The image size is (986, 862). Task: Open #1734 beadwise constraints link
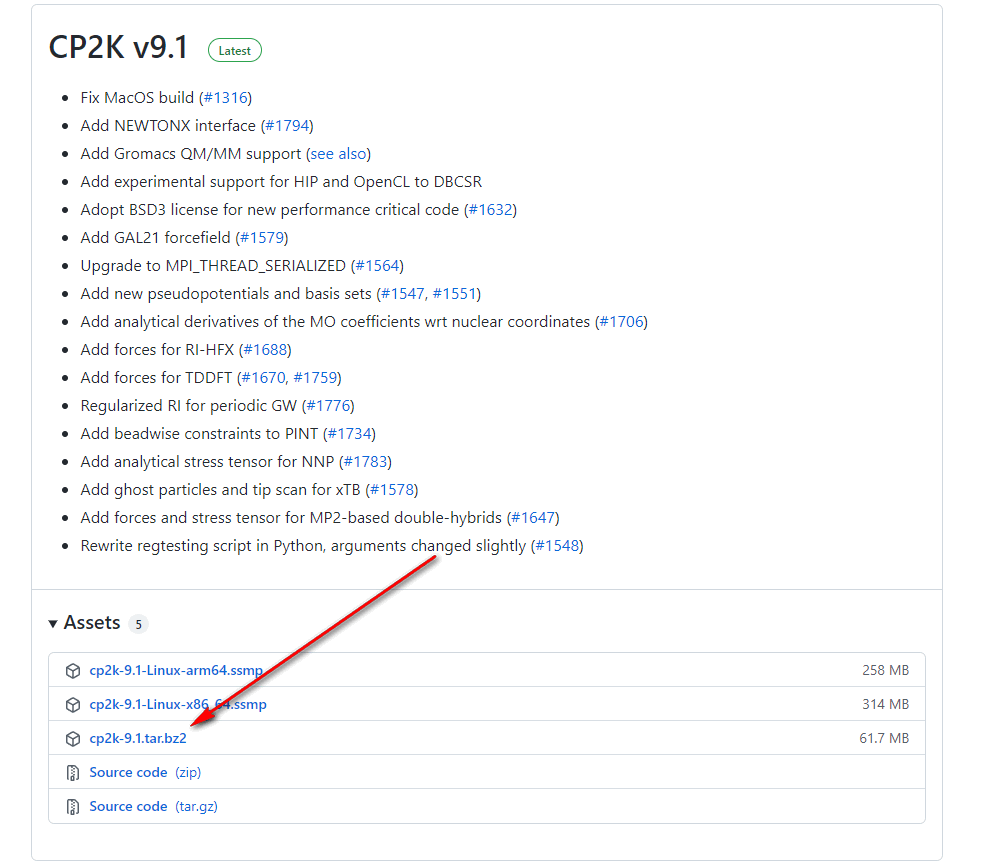click(350, 434)
